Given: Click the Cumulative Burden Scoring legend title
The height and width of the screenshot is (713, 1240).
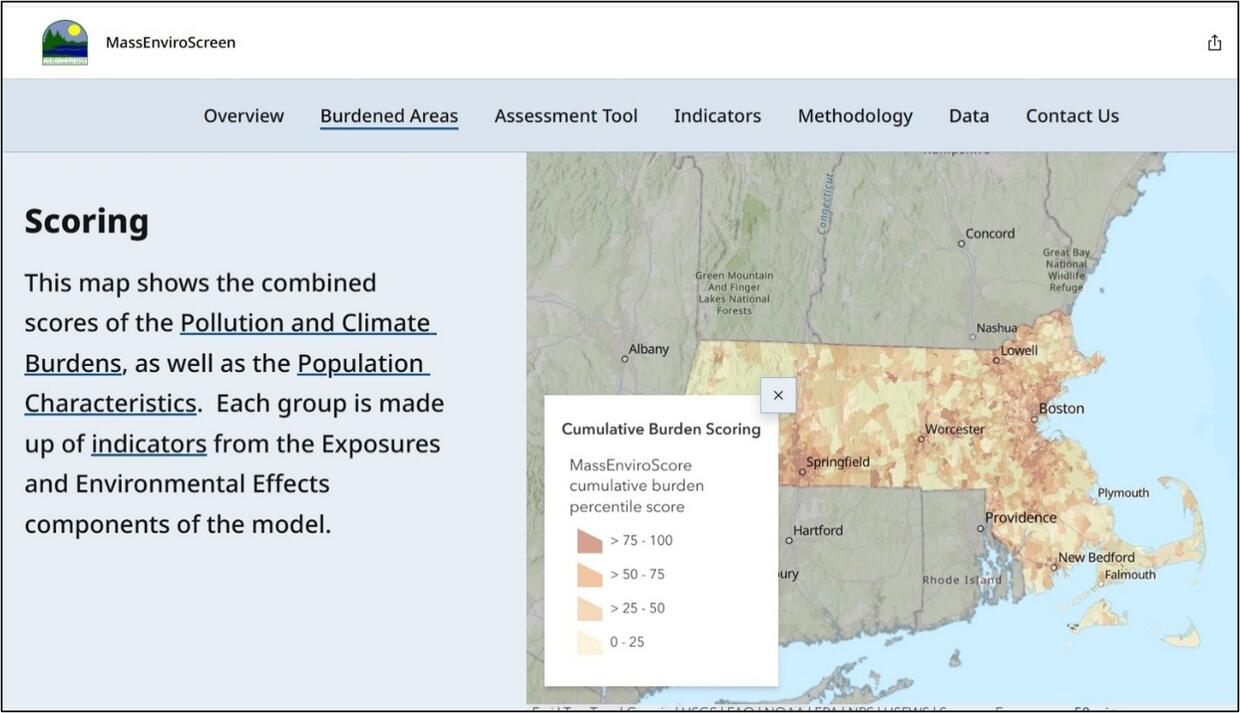Looking at the screenshot, I should point(661,429).
